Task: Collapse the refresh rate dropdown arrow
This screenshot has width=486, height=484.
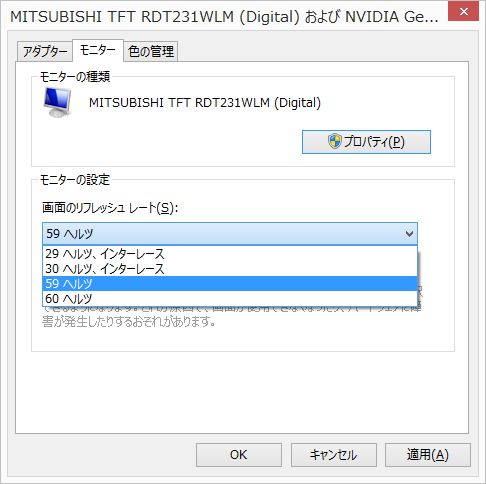Action: (409, 234)
